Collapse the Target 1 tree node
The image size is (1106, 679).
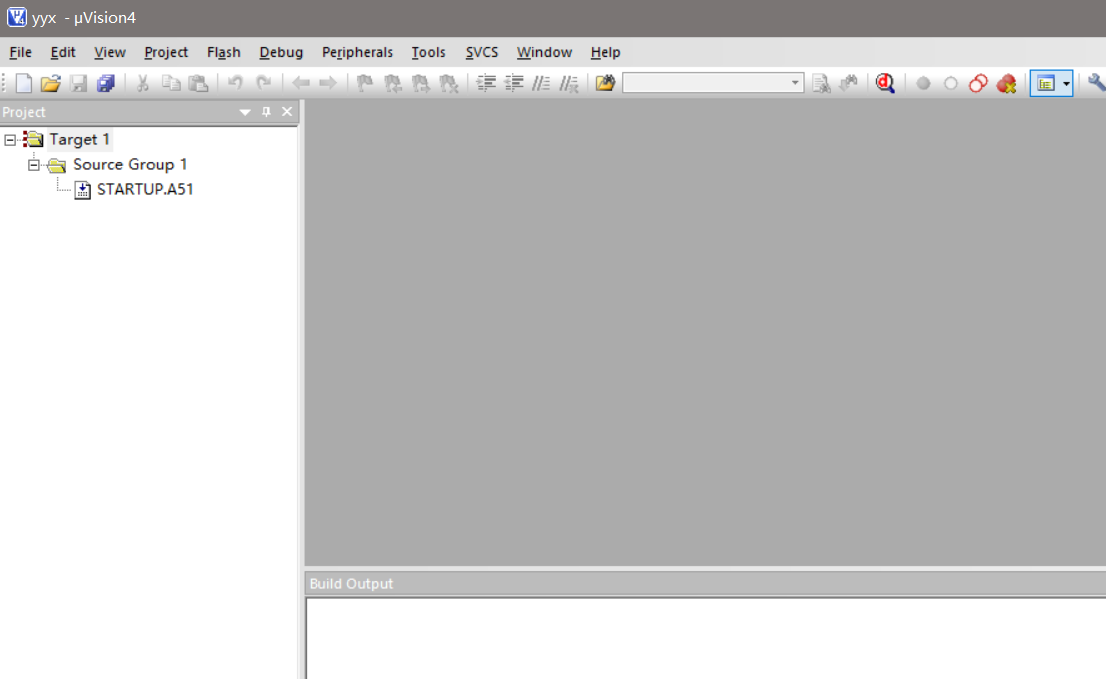[10, 140]
